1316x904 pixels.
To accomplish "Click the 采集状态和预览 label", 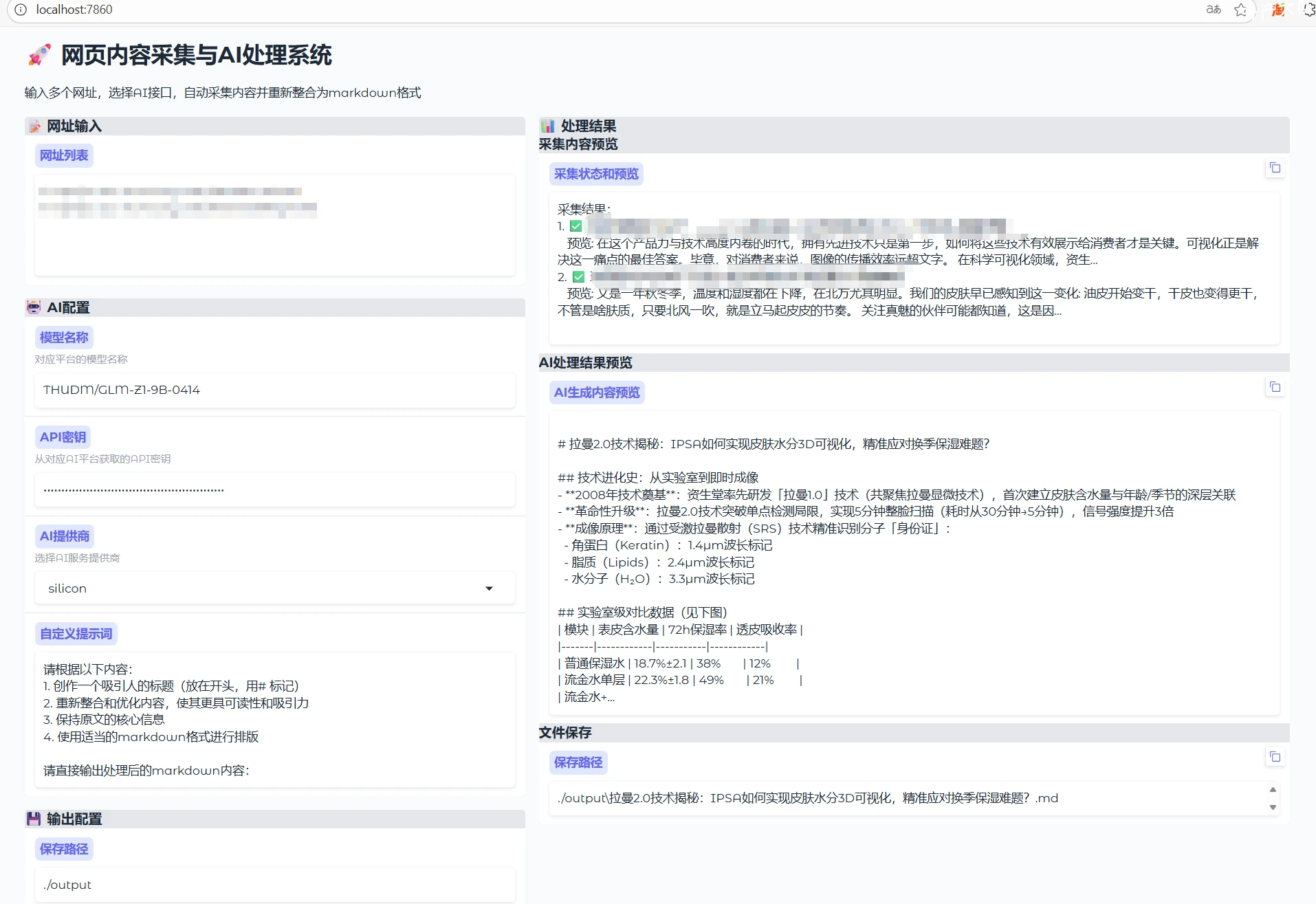I will point(596,174).
